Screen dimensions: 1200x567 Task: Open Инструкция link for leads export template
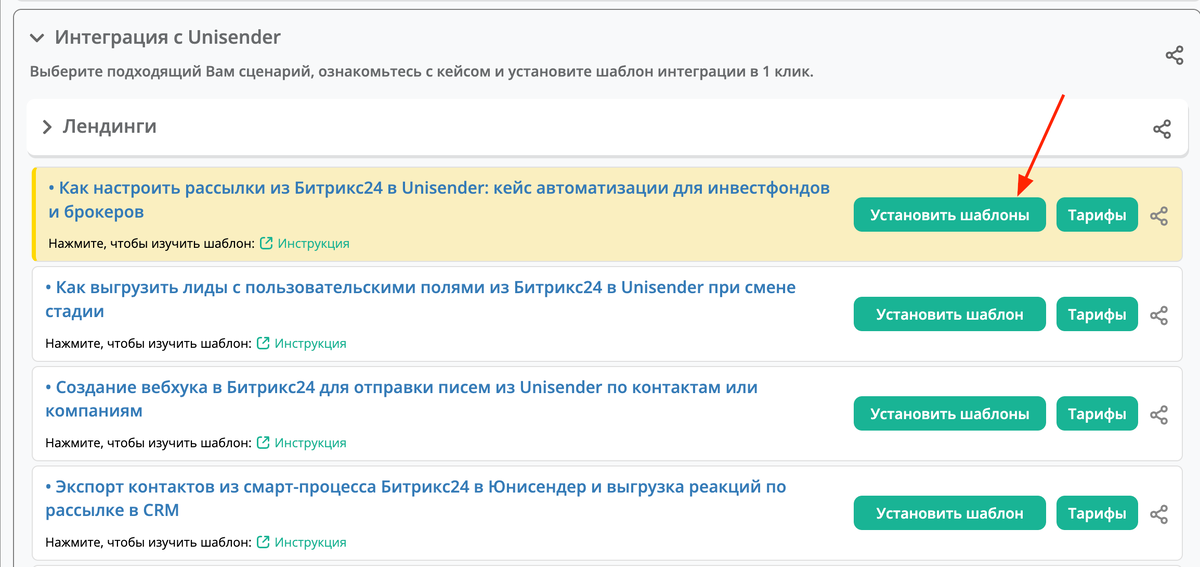310,343
